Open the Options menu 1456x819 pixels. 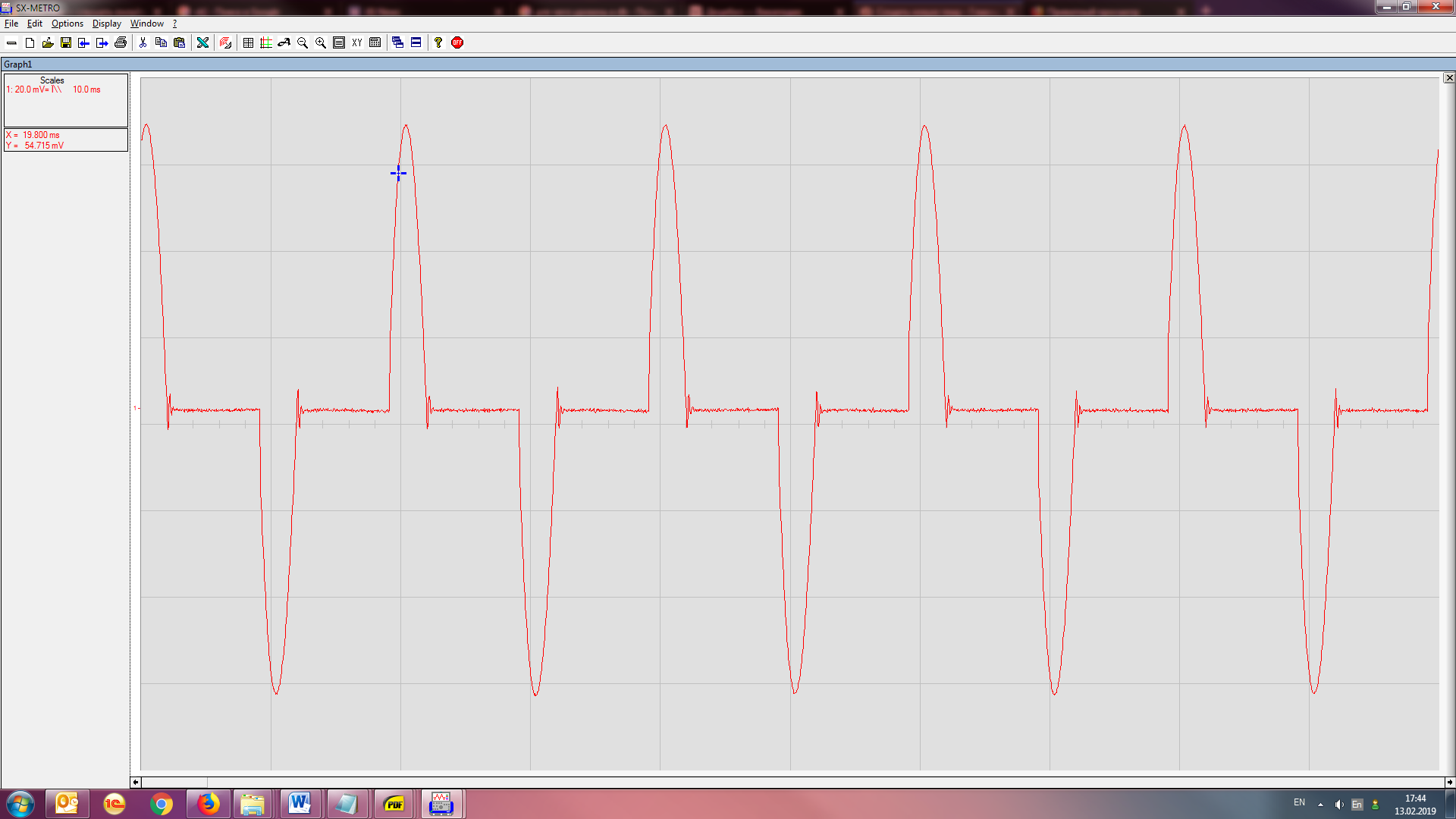67,24
